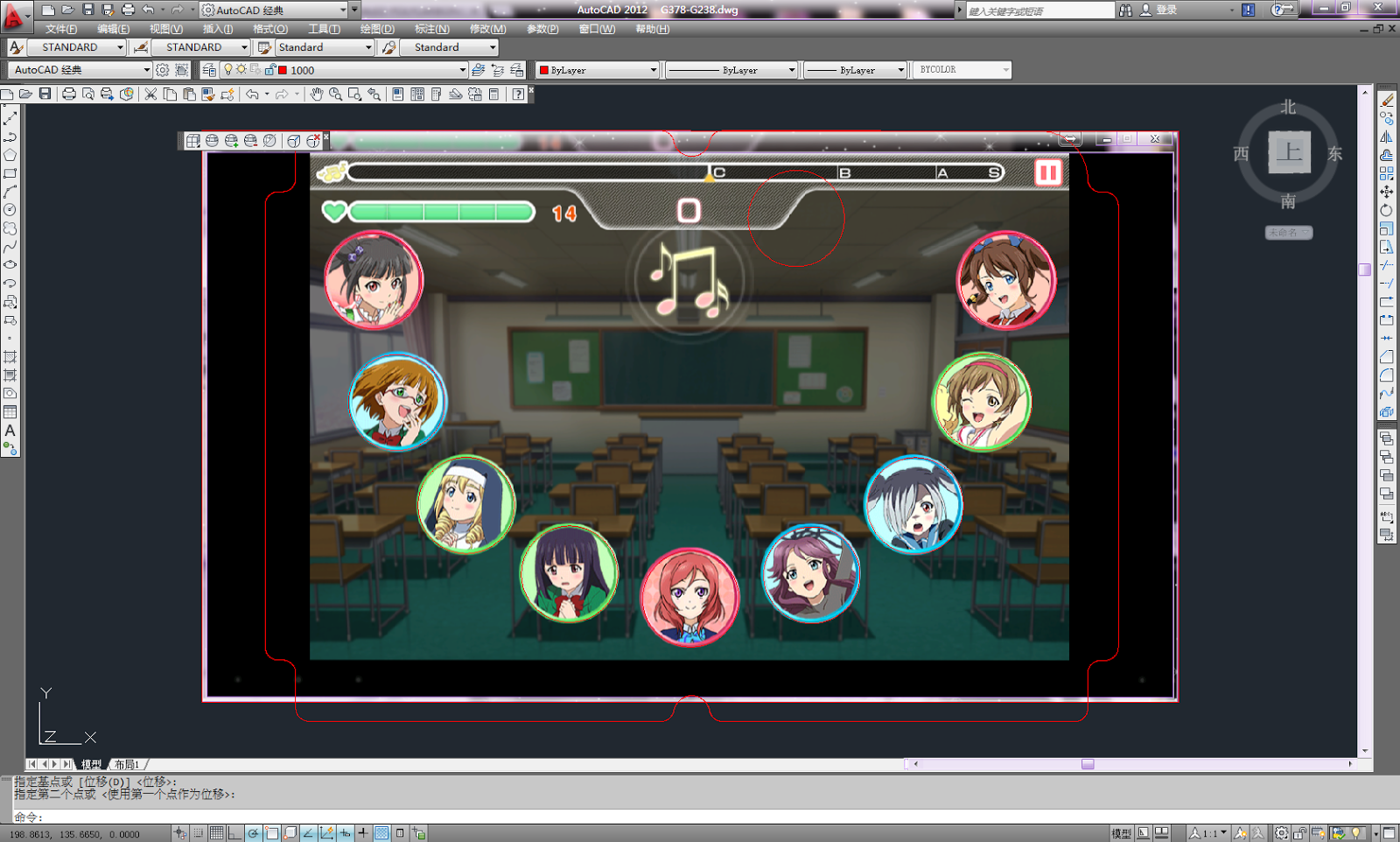Image resolution: width=1400 pixels, height=842 pixels.
Task: Toggle Grid display in status bar
Action: tap(216, 833)
